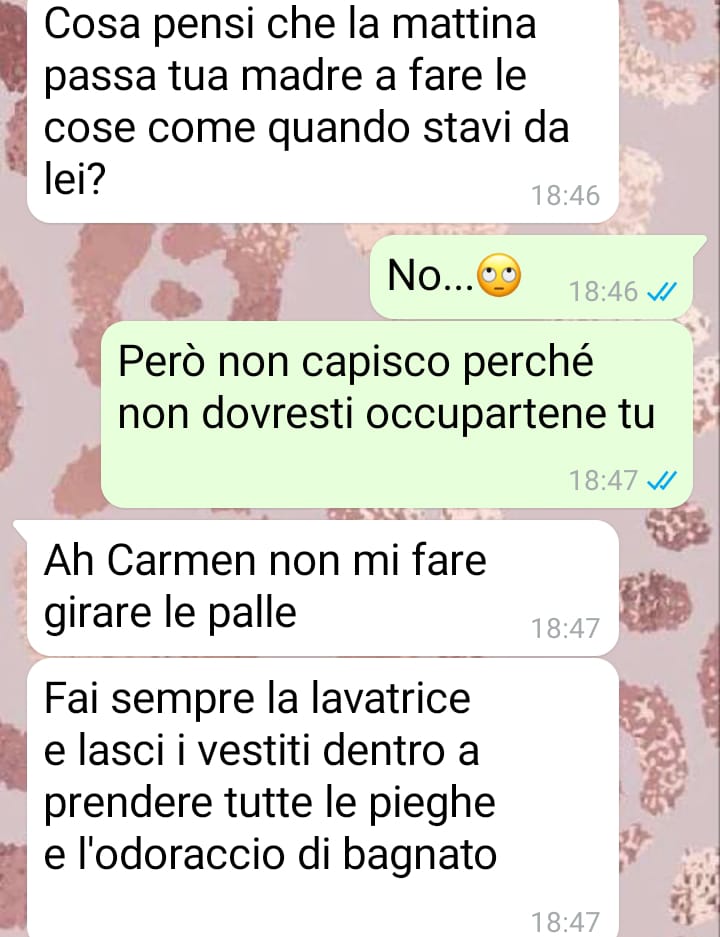Tap the text 'occupartene tu' in the sent message

point(510,414)
